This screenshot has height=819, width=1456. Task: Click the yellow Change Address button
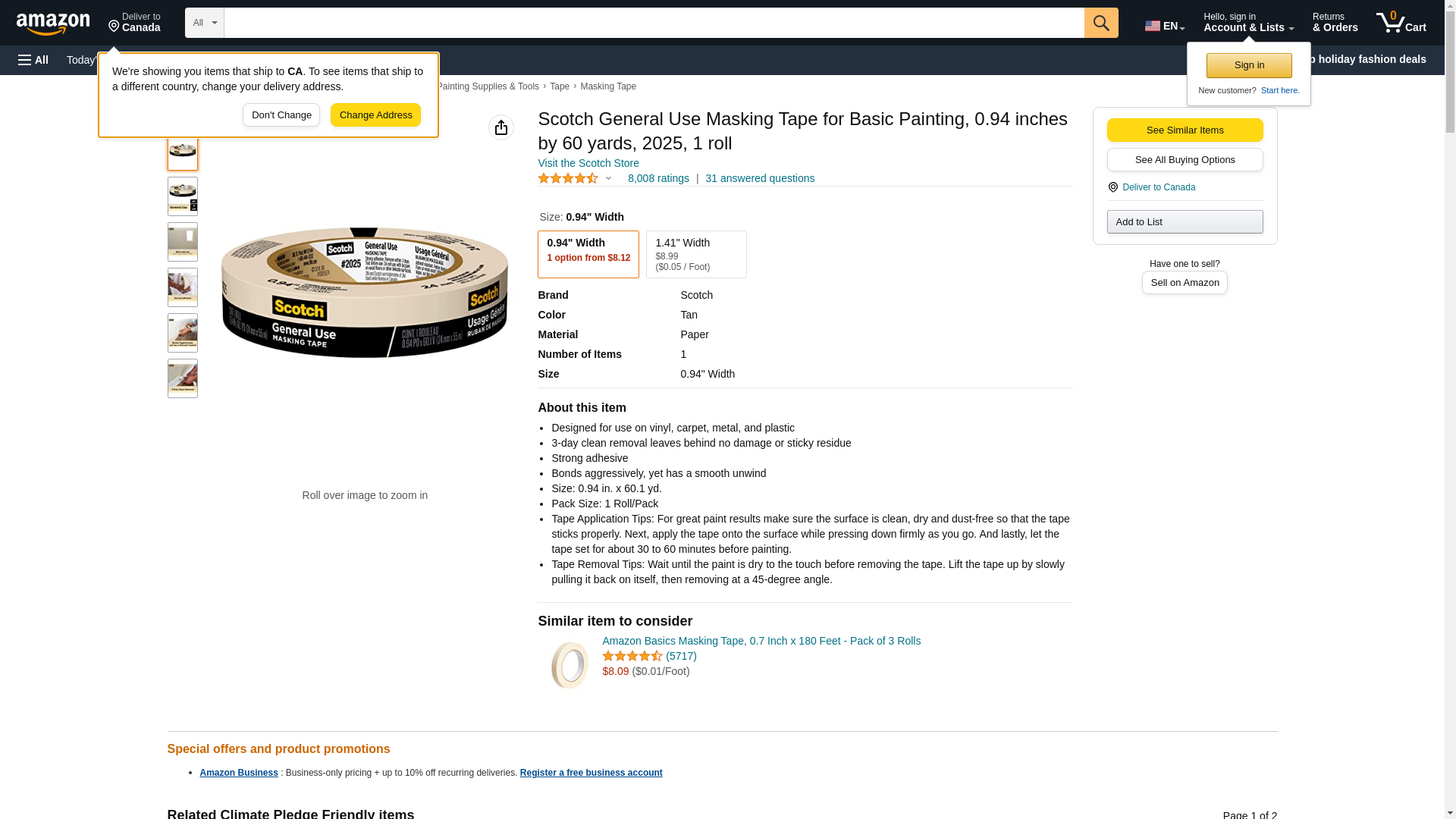[x=375, y=115]
